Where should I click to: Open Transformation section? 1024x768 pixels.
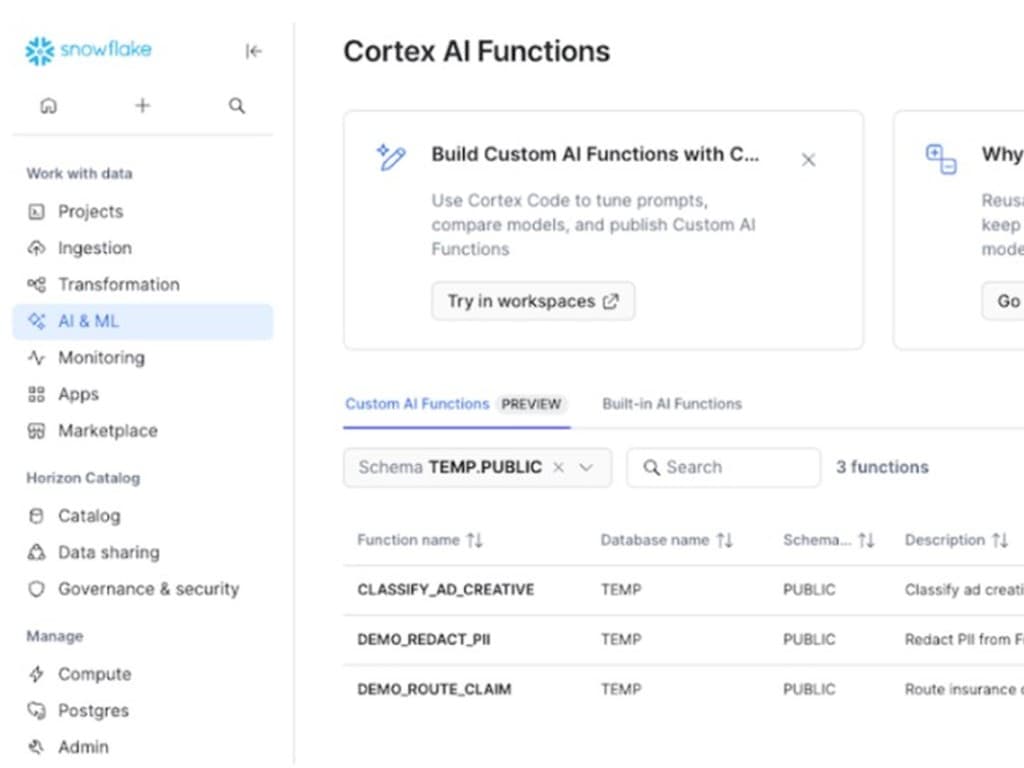(142, 285)
